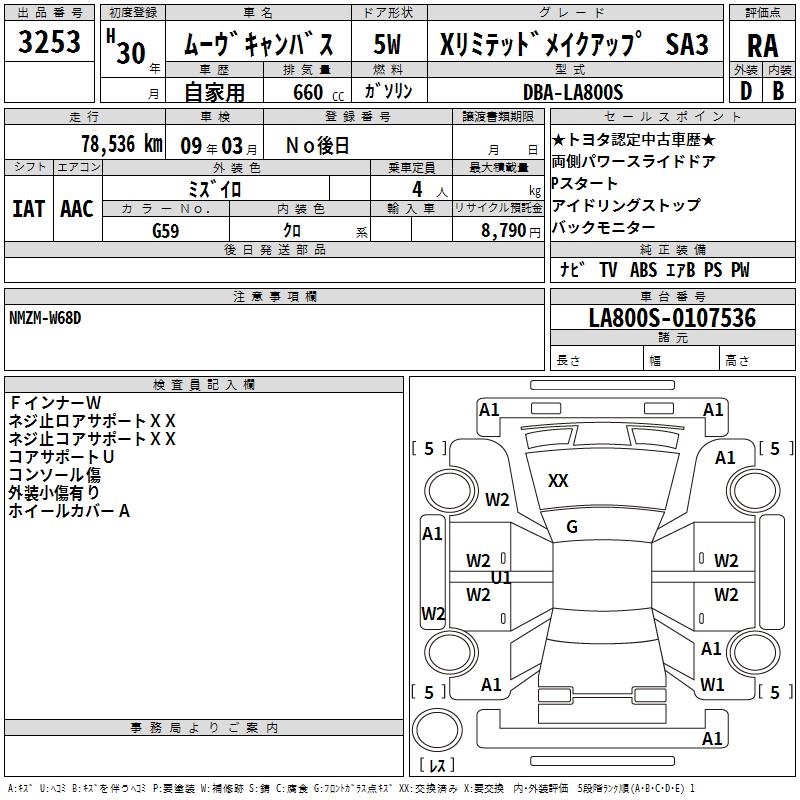Click the inspection expiry 09年03月
This screenshot has height=800, width=800.
tap(219, 146)
